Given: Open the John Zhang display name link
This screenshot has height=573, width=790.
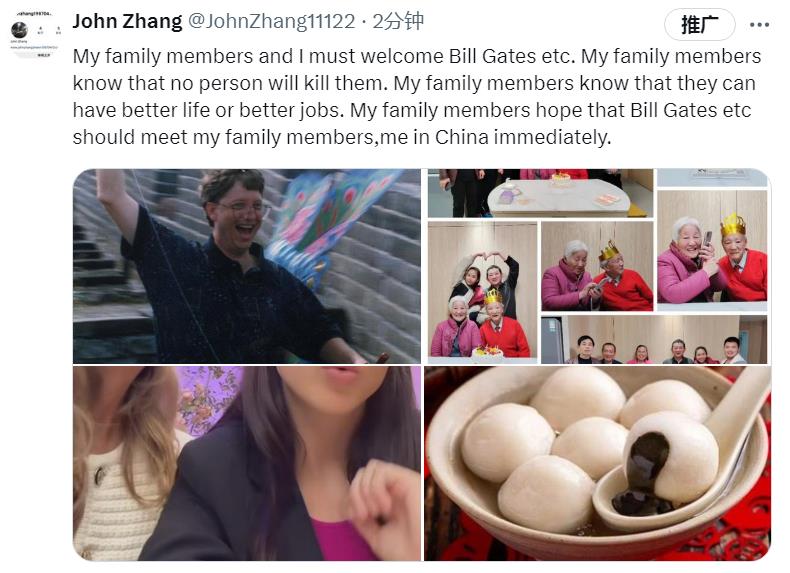Looking at the screenshot, I should [x=127, y=21].
